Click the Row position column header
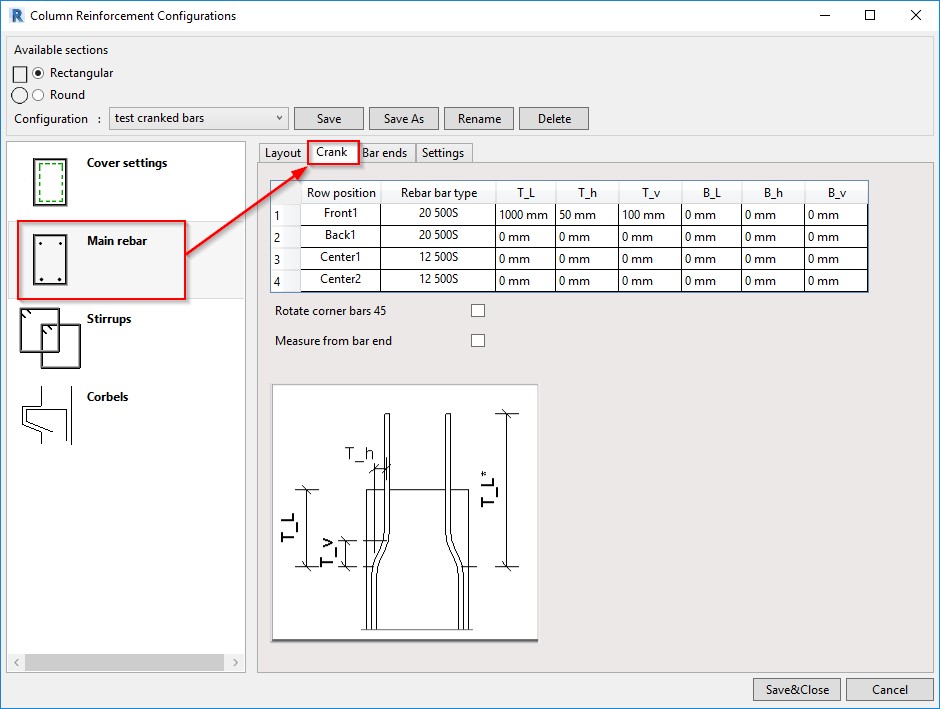Viewport: 940px width, 709px height. tap(341, 192)
